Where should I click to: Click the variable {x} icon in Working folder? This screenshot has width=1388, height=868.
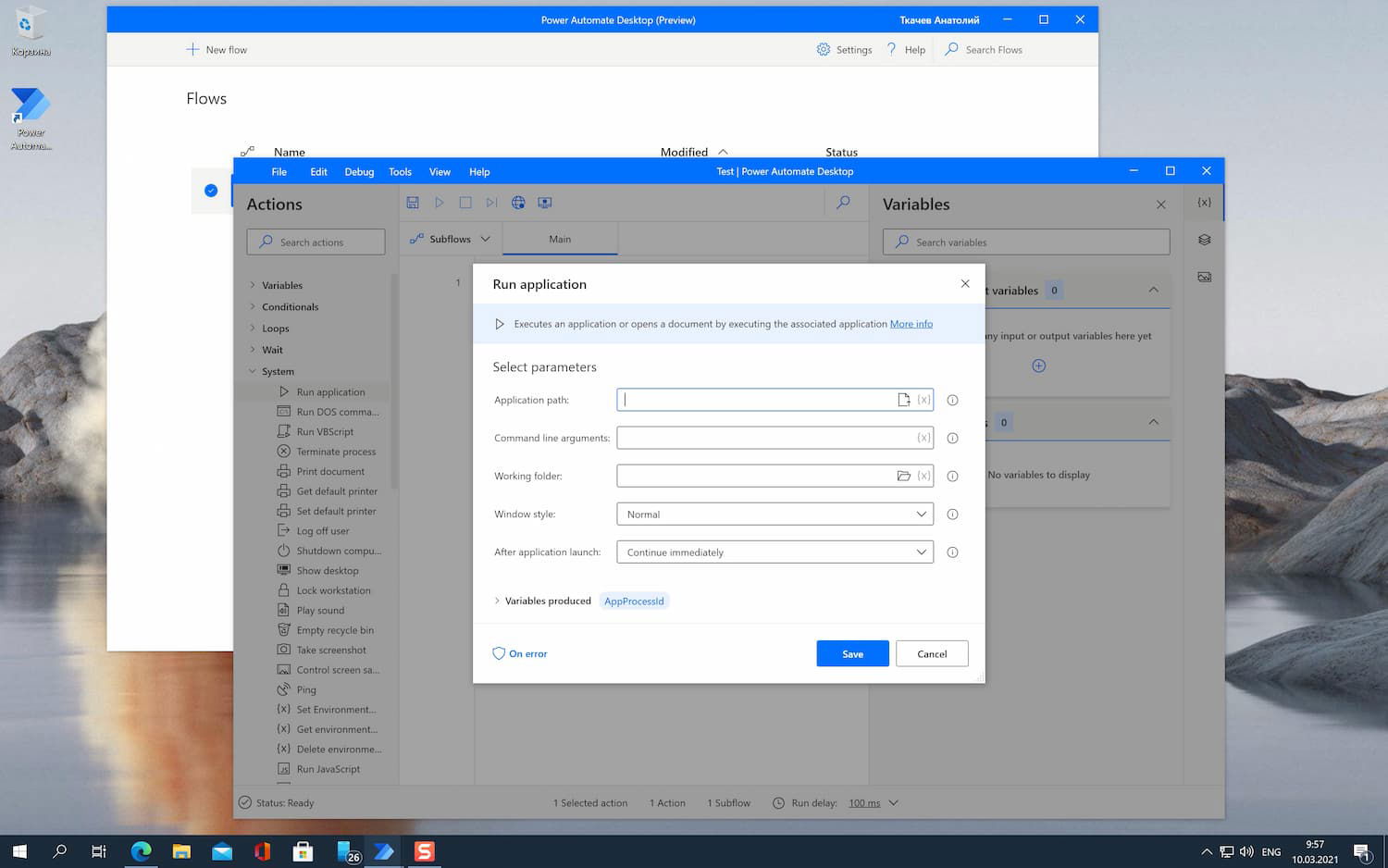point(923,476)
